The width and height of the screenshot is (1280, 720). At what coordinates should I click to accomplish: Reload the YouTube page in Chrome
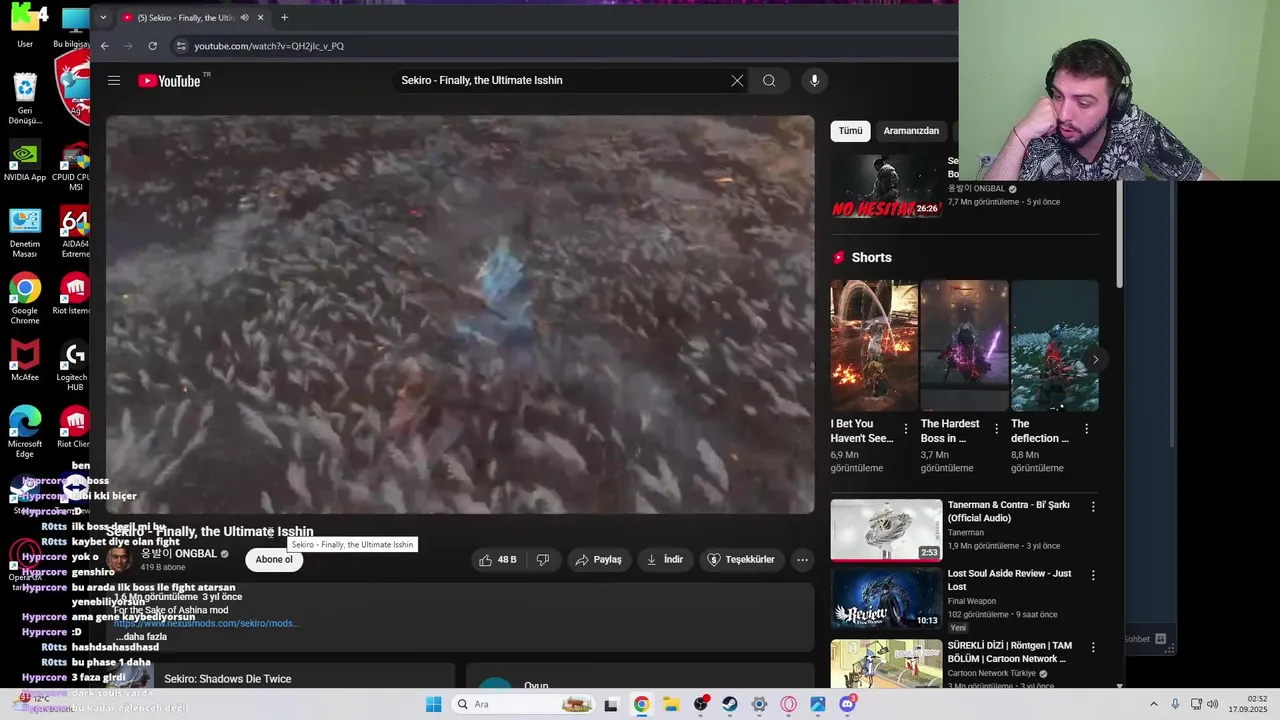point(152,46)
